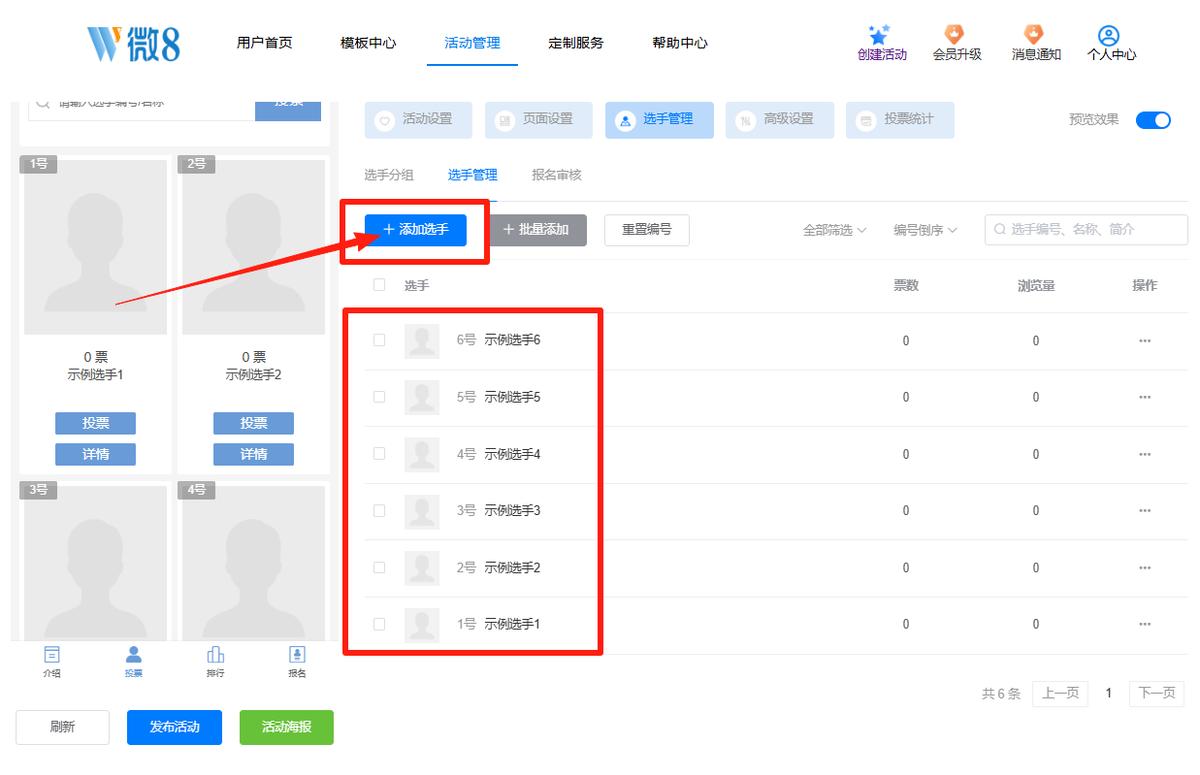The image size is (1200, 775).
Task: Go to 下一页 in pagination
Action: 1157,694
